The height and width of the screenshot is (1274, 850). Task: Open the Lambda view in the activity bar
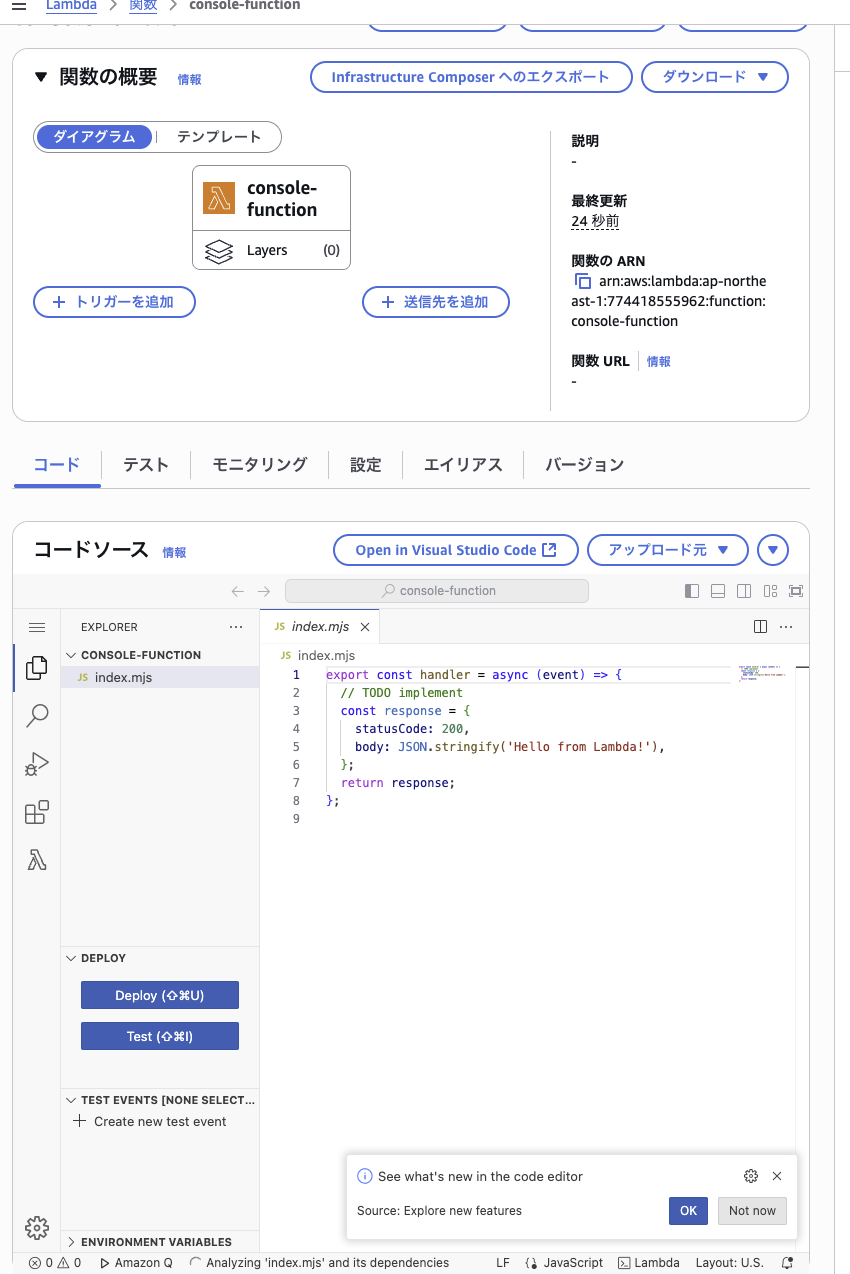(37, 860)
